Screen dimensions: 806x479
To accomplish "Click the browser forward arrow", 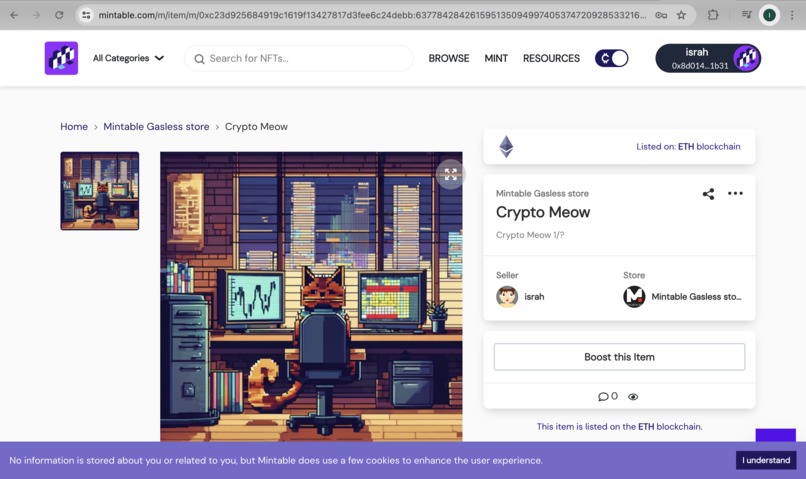I will (x=36, y=15).
